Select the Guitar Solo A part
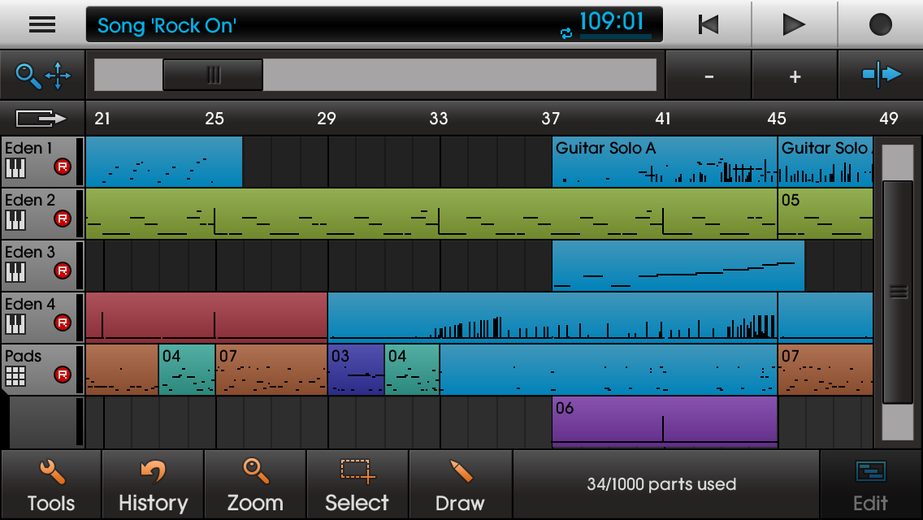 665,162
